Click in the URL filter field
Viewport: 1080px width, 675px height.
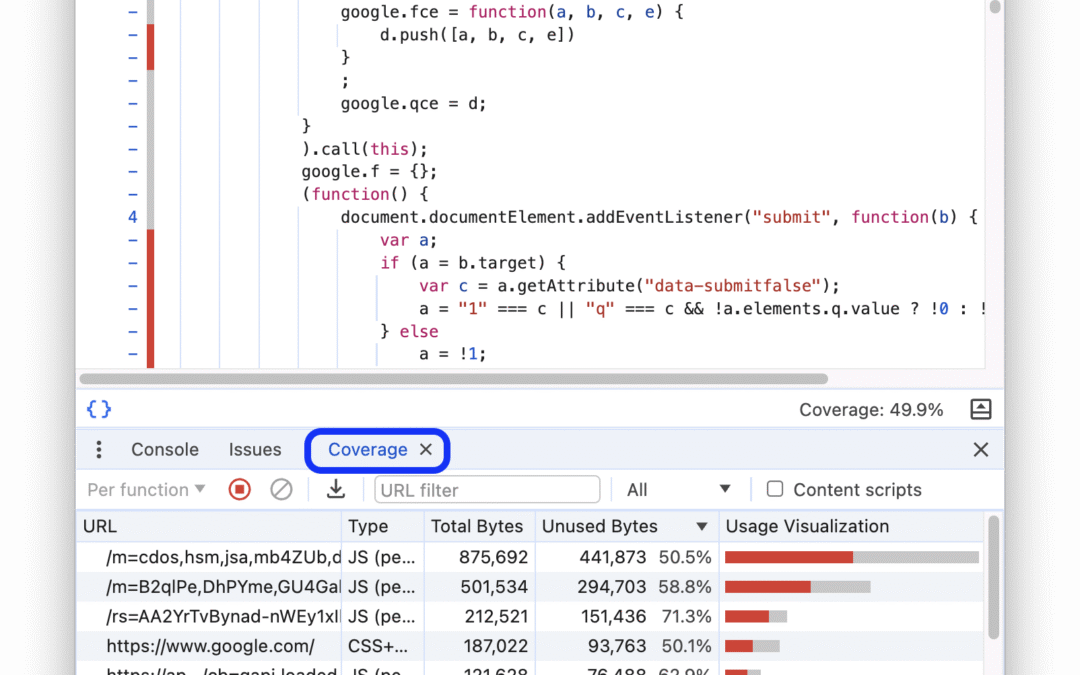487,489
